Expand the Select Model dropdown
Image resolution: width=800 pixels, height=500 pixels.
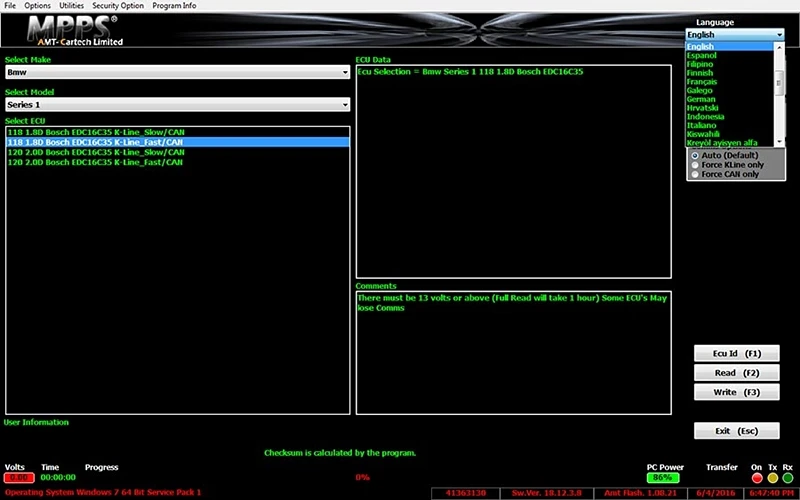click(x=178, y=105)
